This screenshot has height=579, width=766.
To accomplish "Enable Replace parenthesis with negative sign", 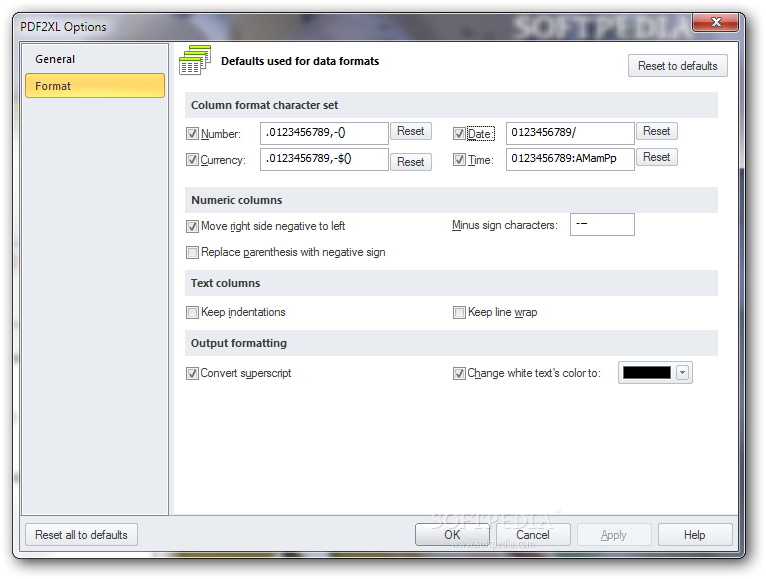I will [x=192, y=252].
